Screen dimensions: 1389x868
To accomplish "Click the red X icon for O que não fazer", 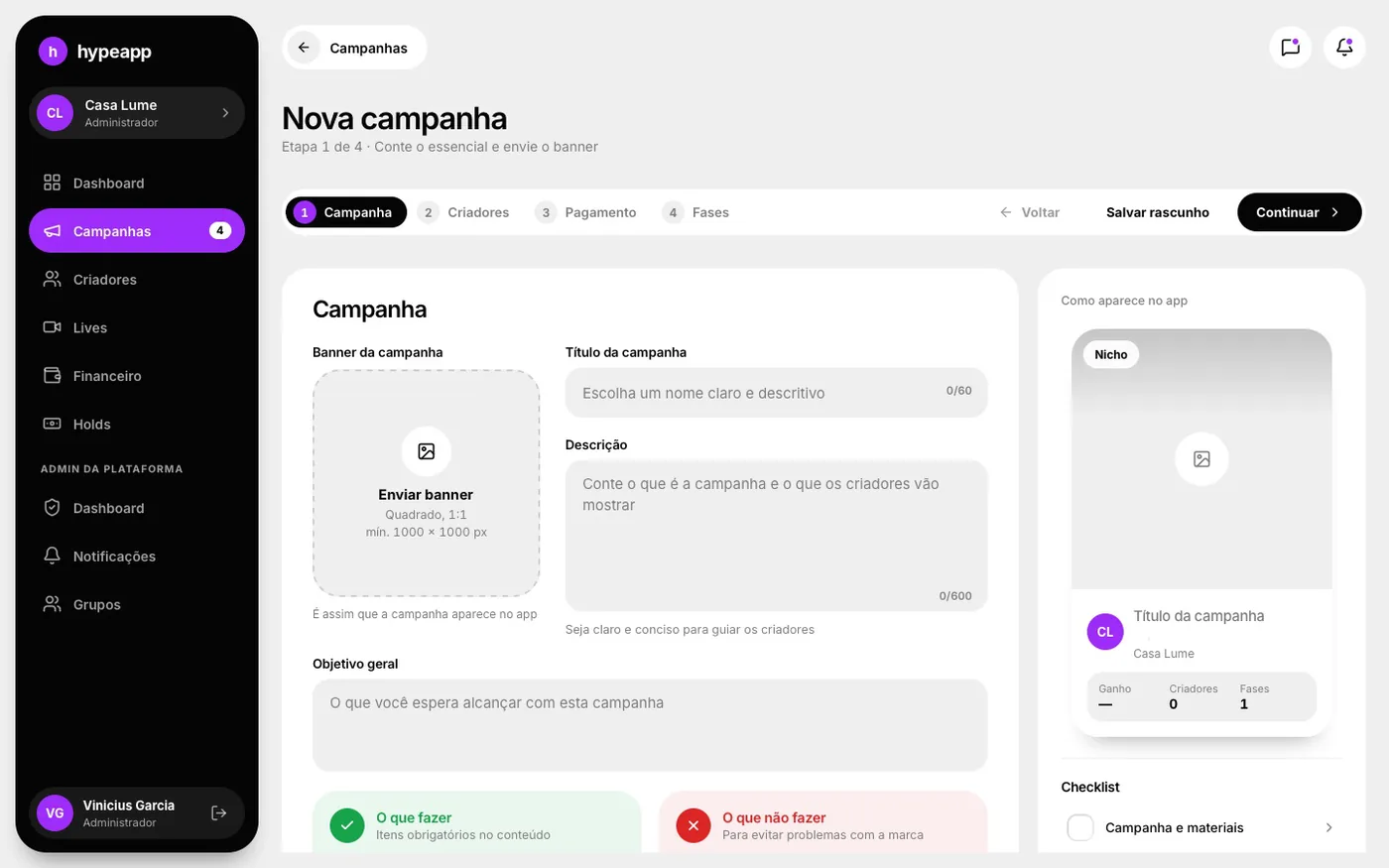I will [x=694, y=825].
